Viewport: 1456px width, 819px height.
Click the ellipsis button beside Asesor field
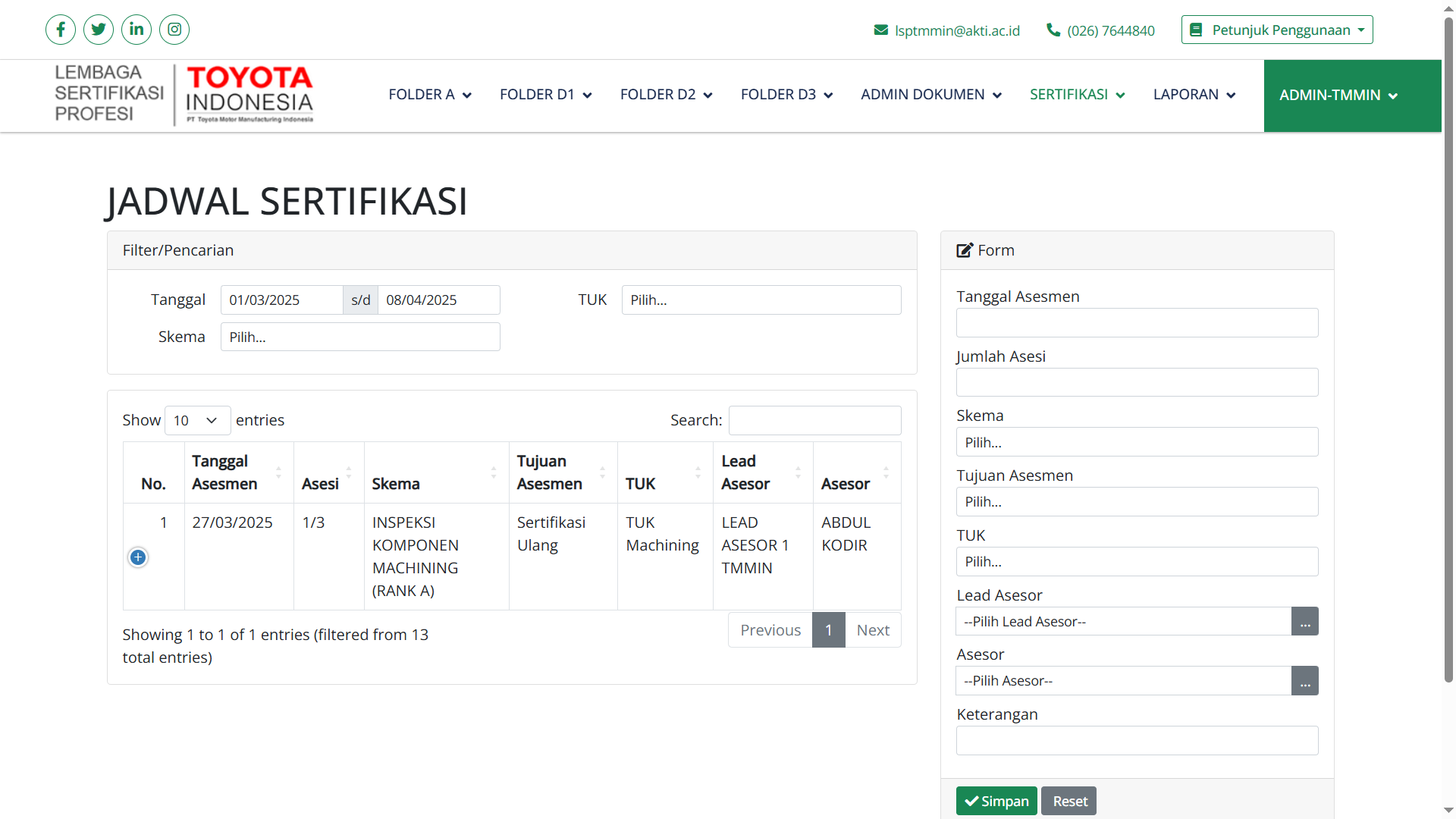1304,681
